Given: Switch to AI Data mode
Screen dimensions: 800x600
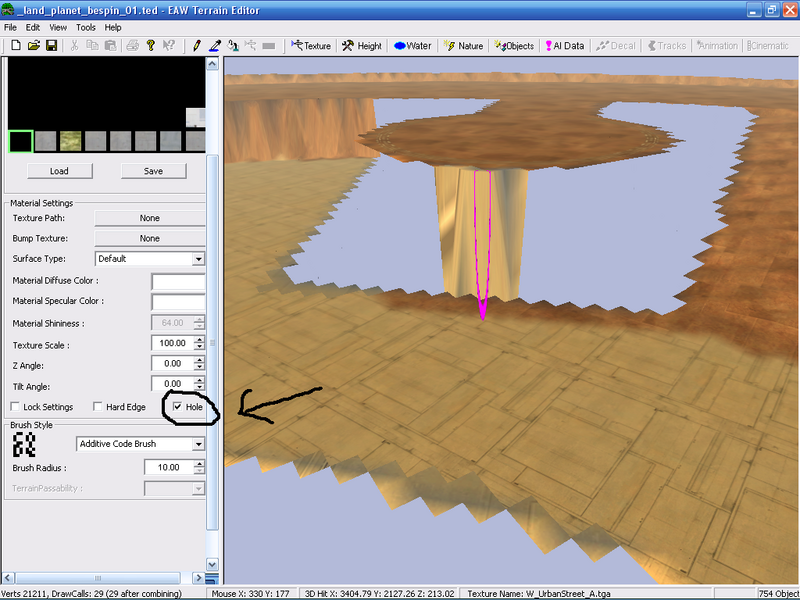Looking at the screenshot, I should click(x=565, y=45).
